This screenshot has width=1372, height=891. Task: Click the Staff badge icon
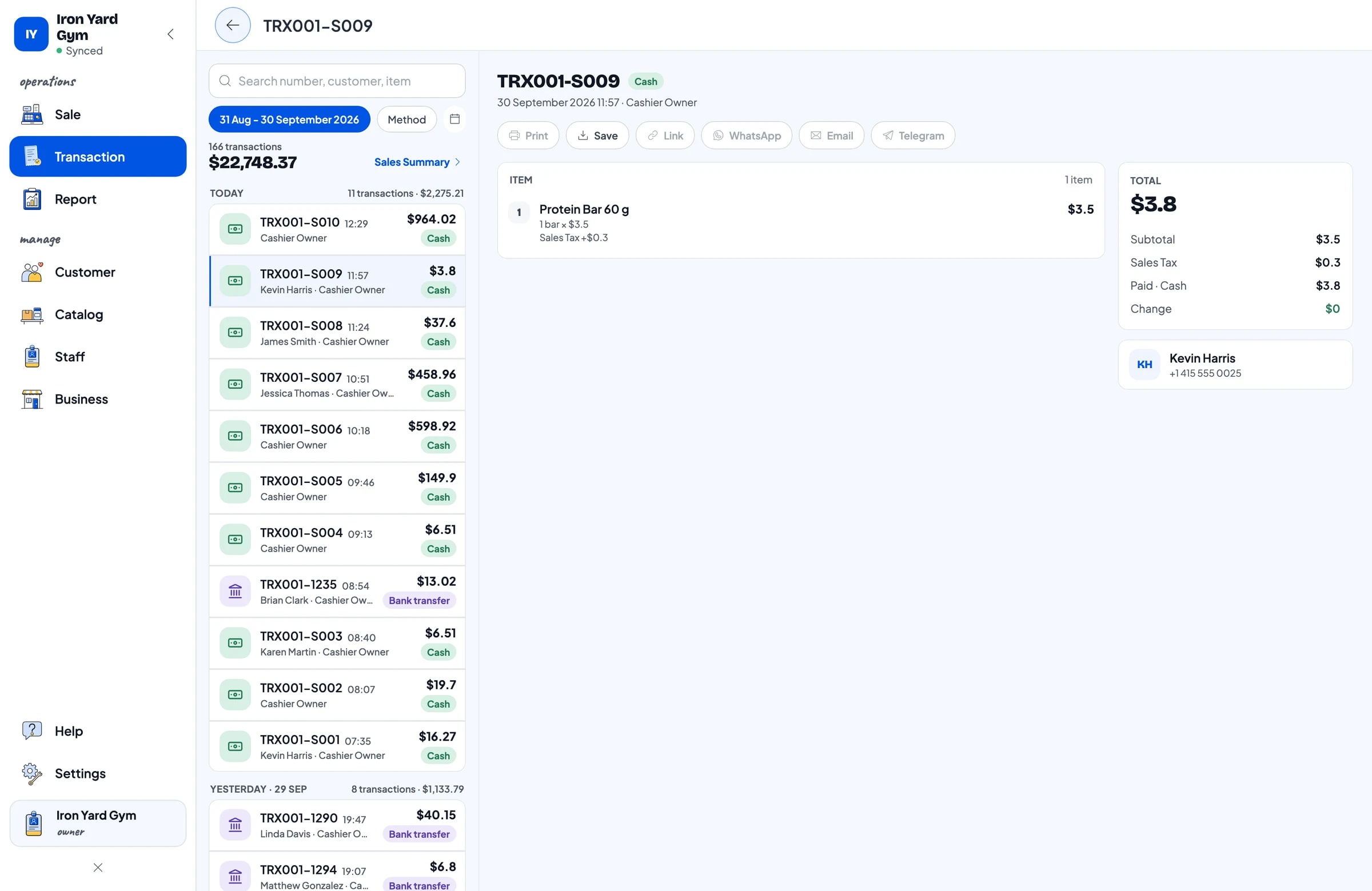tap(32, 357)
